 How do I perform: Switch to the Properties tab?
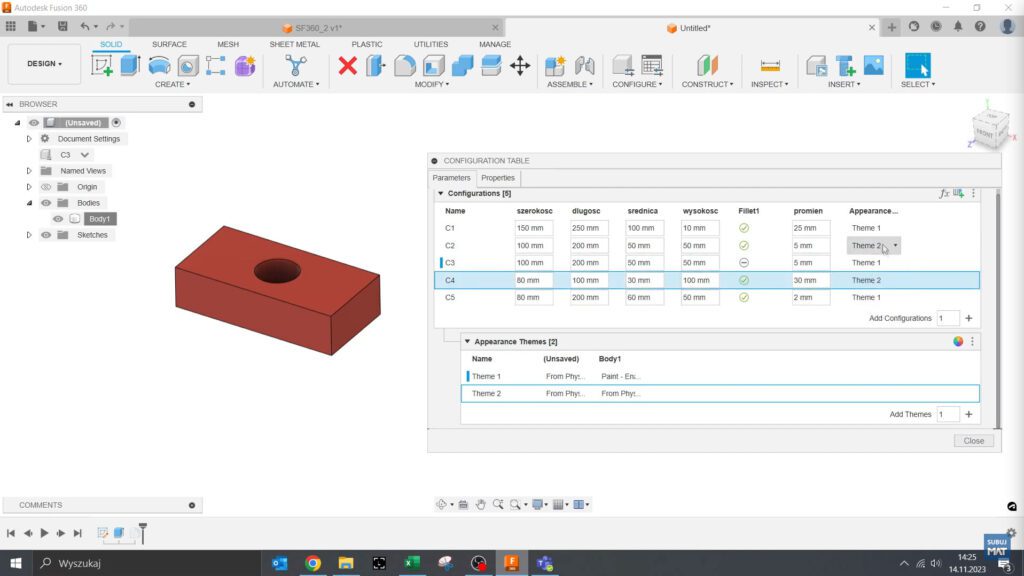(x=497, y=178)
